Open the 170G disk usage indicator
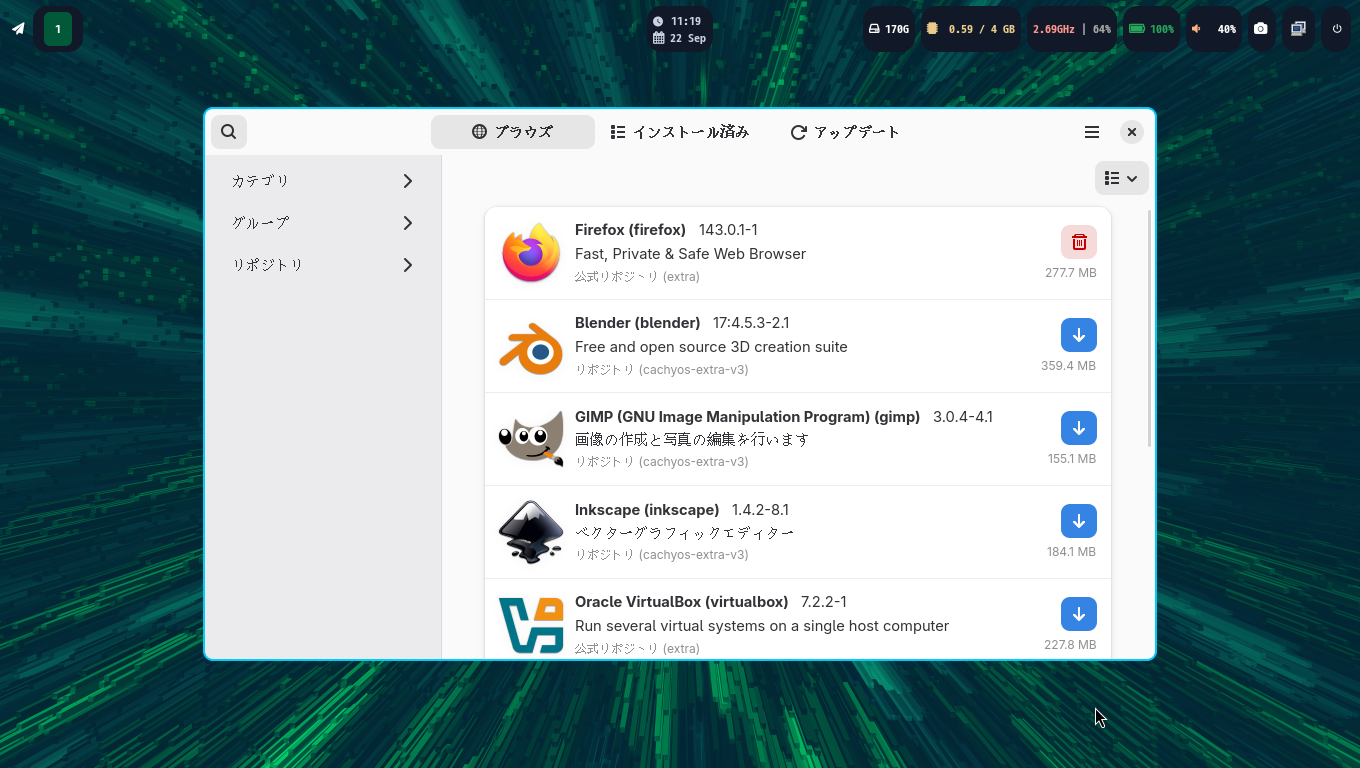 click(889, 29)
